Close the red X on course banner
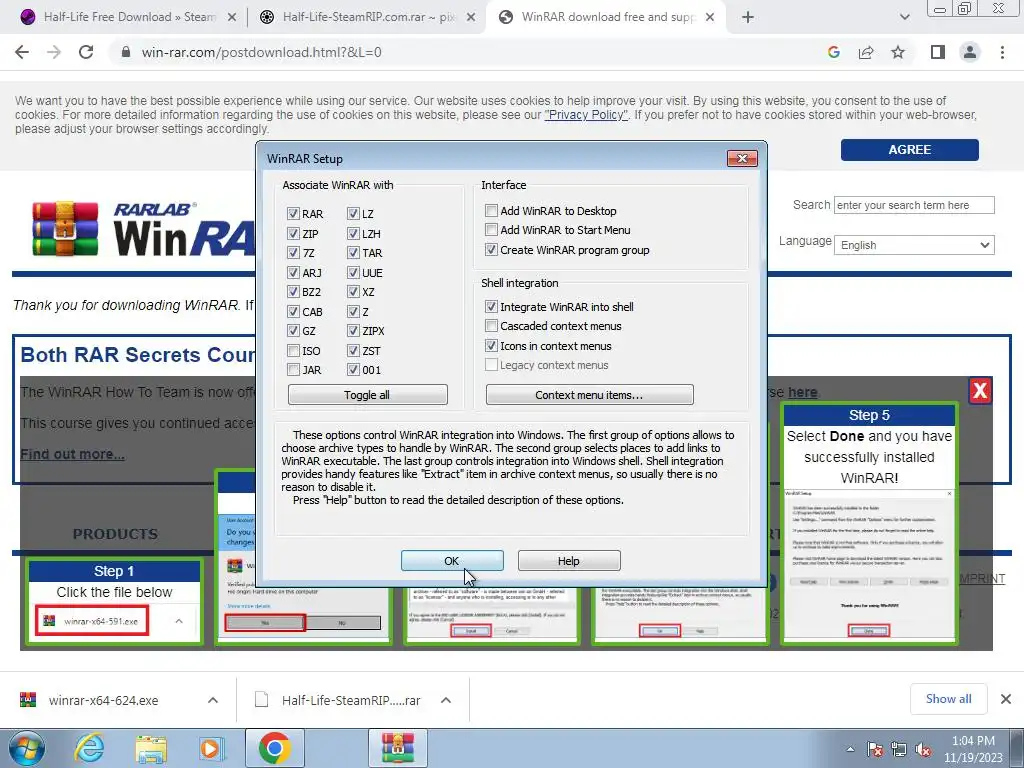This screenshot has height=768, width=1024. click(980, 391)
